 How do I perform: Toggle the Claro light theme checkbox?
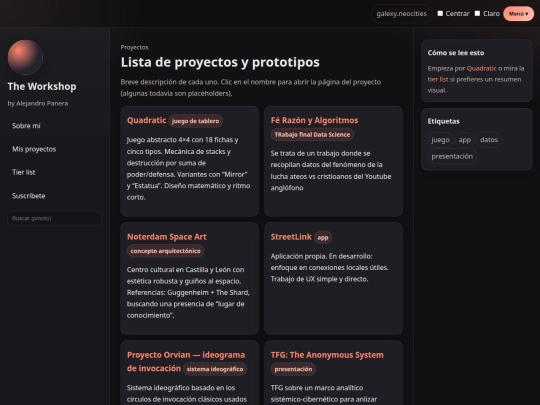point(477,13)
